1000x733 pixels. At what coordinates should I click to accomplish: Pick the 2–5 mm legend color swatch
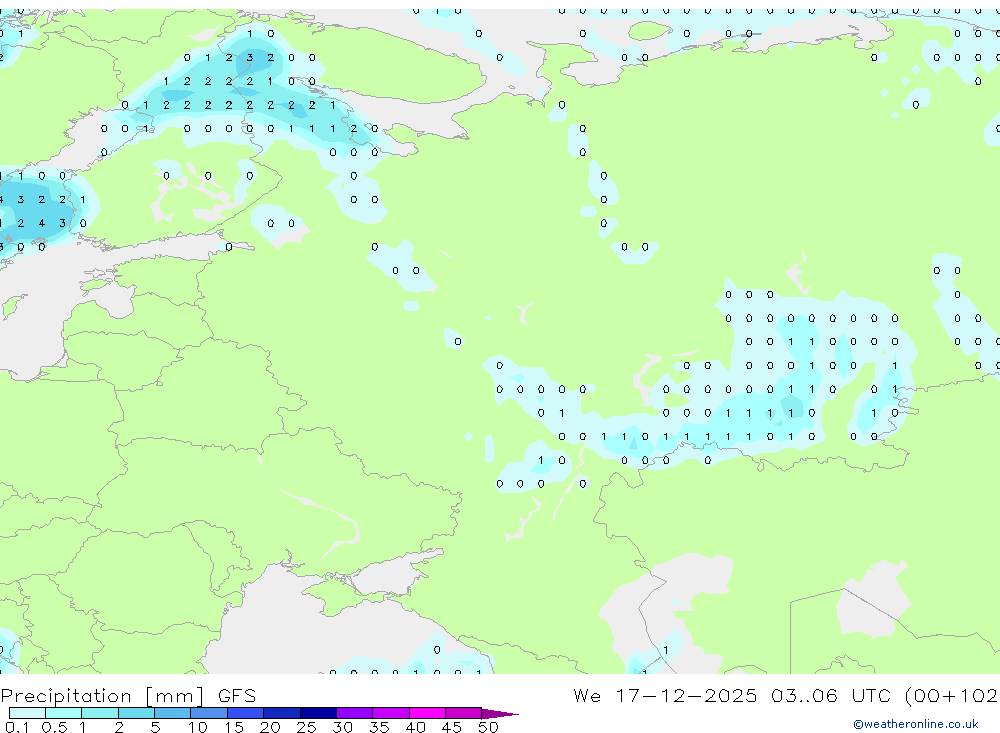coord(136,713)
